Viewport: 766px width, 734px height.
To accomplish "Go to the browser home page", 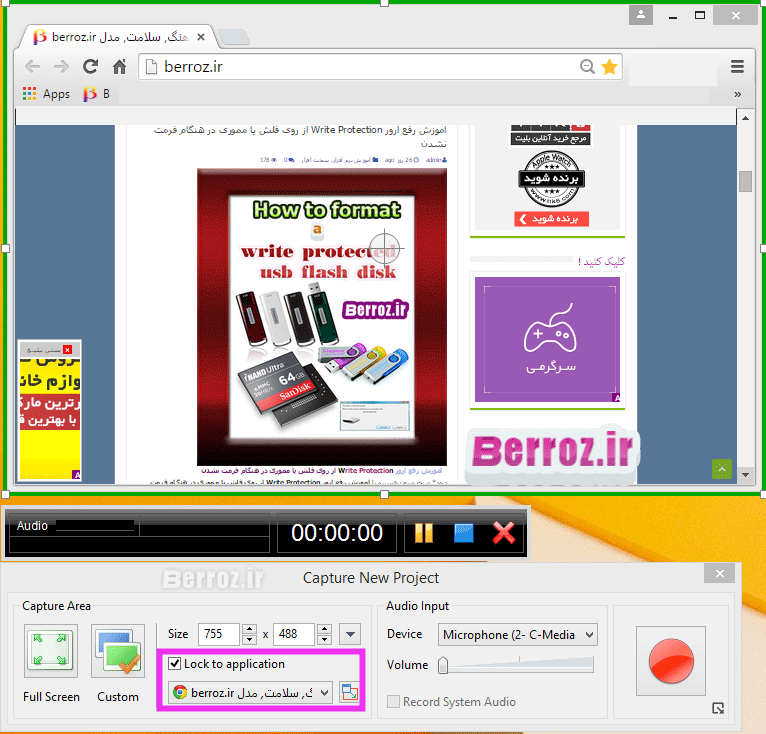I will coord(120,66).
